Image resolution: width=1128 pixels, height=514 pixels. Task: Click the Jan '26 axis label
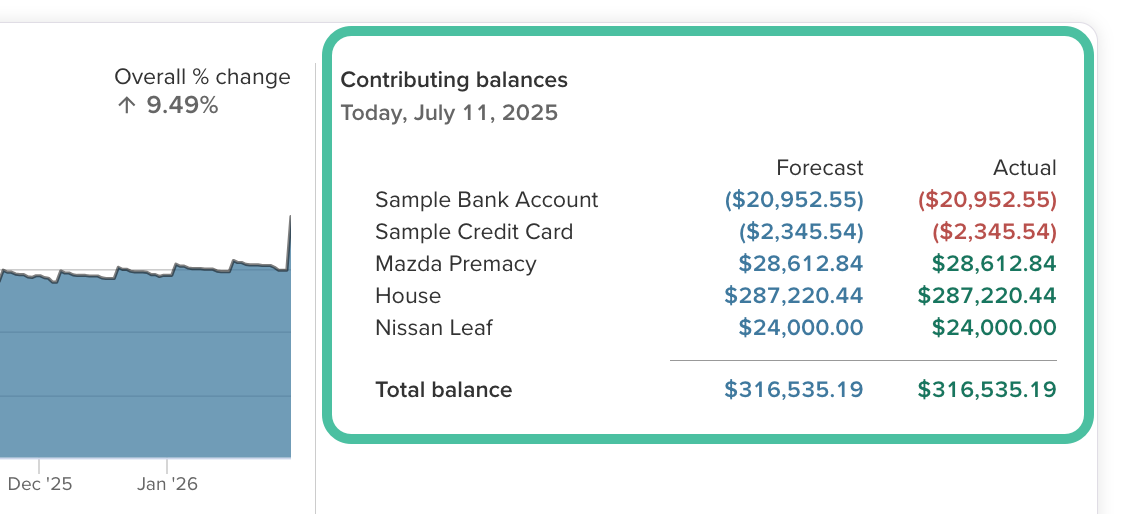tap(168, 485)
